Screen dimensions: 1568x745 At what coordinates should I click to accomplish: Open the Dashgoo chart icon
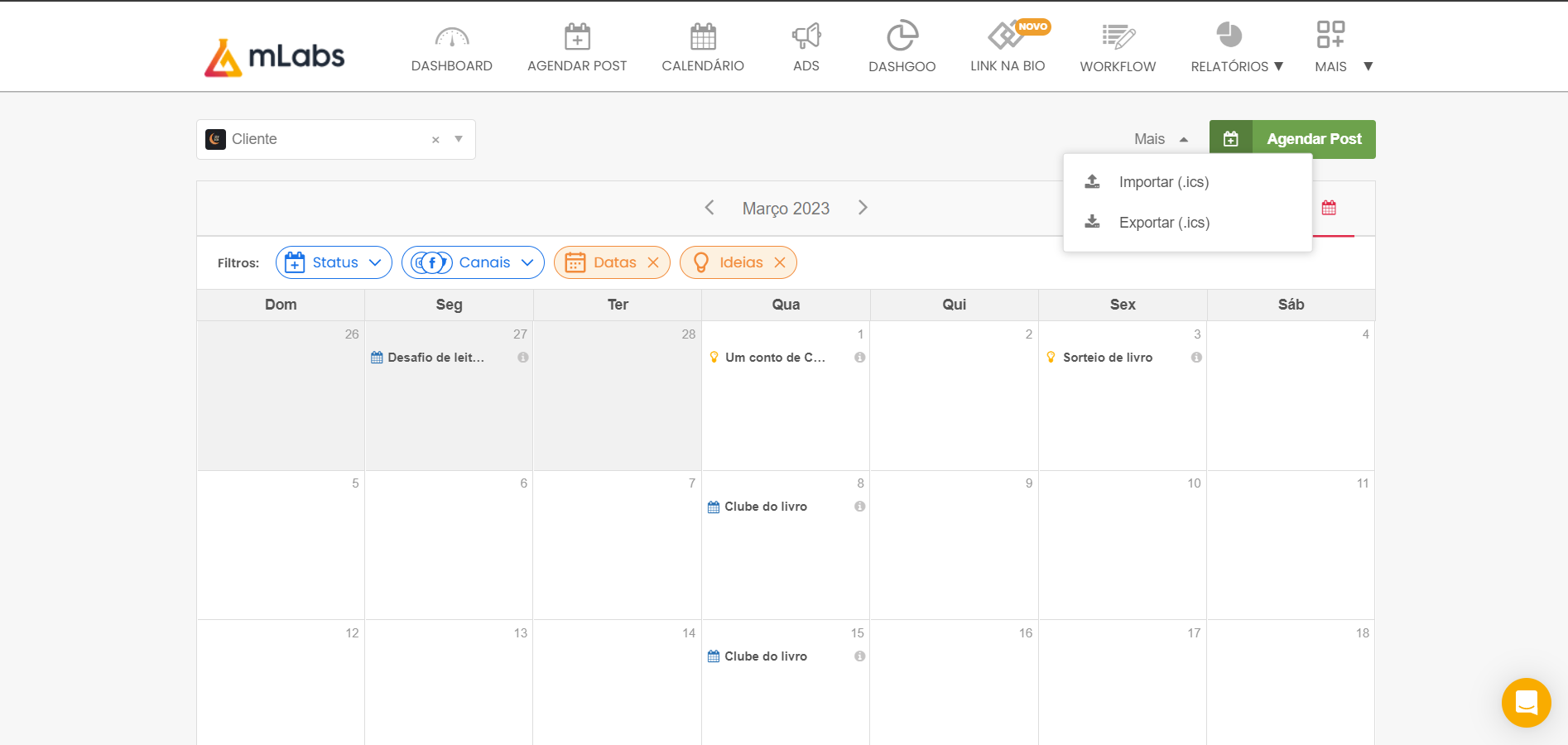click(902, 37)
